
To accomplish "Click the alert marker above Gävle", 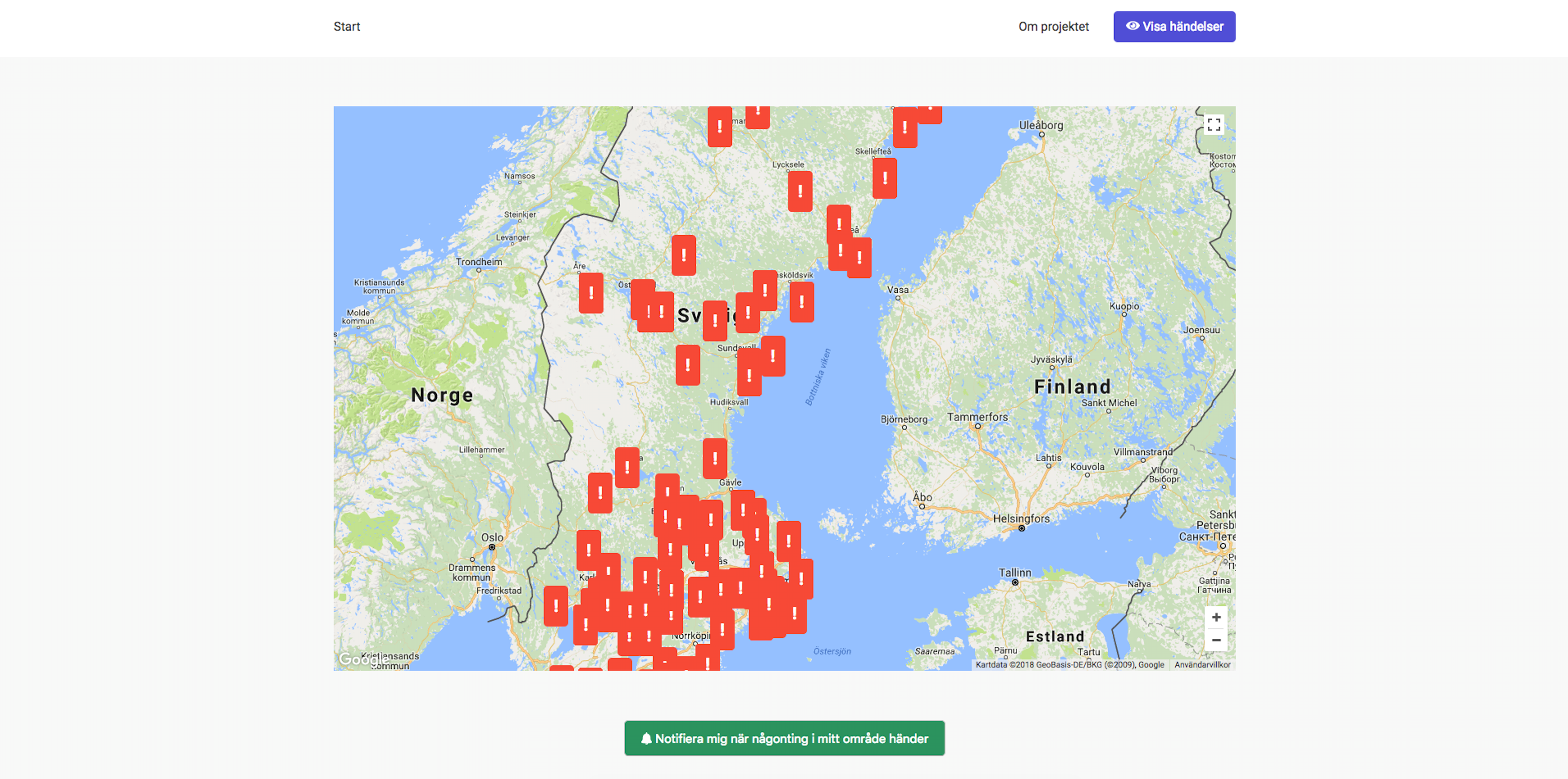I will [714, 459].
